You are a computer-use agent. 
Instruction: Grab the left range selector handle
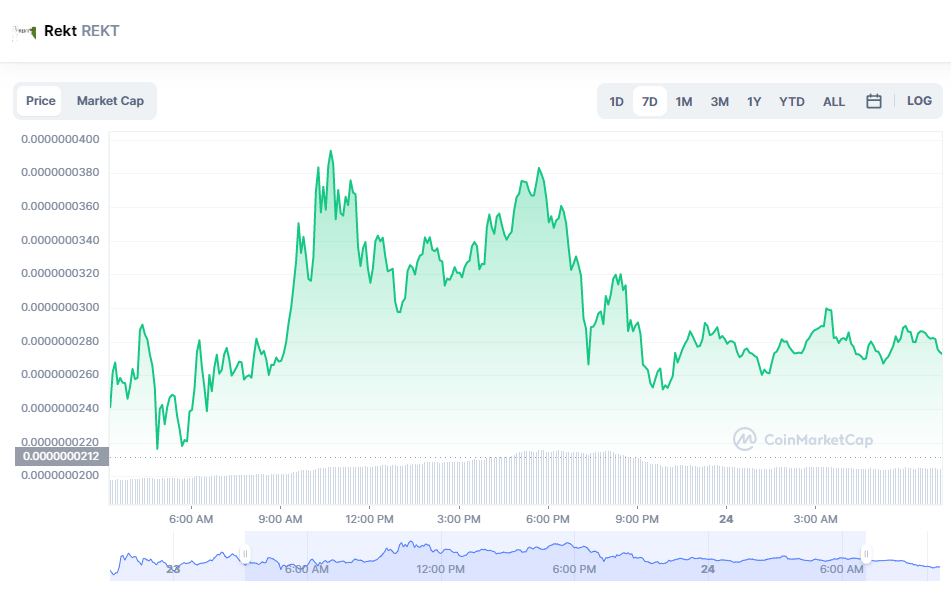tap(245, 554)
